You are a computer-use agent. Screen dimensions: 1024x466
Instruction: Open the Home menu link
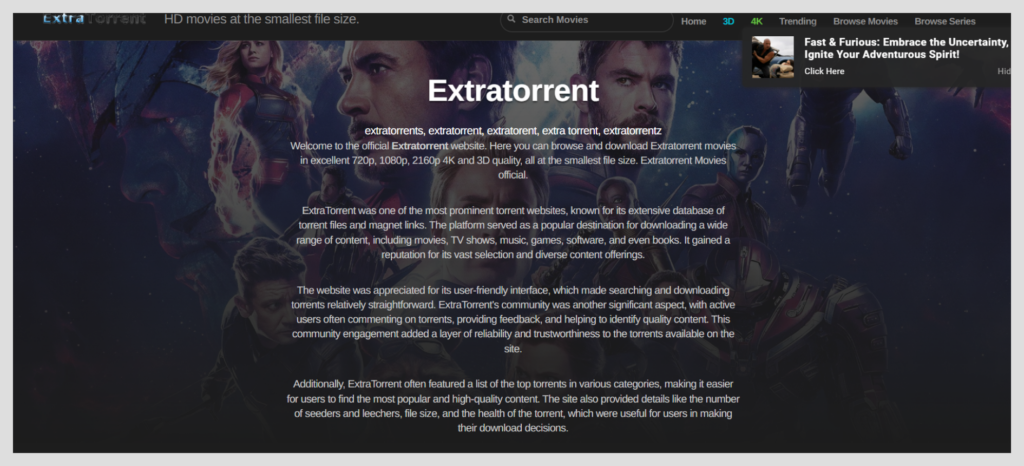[694, 22]
